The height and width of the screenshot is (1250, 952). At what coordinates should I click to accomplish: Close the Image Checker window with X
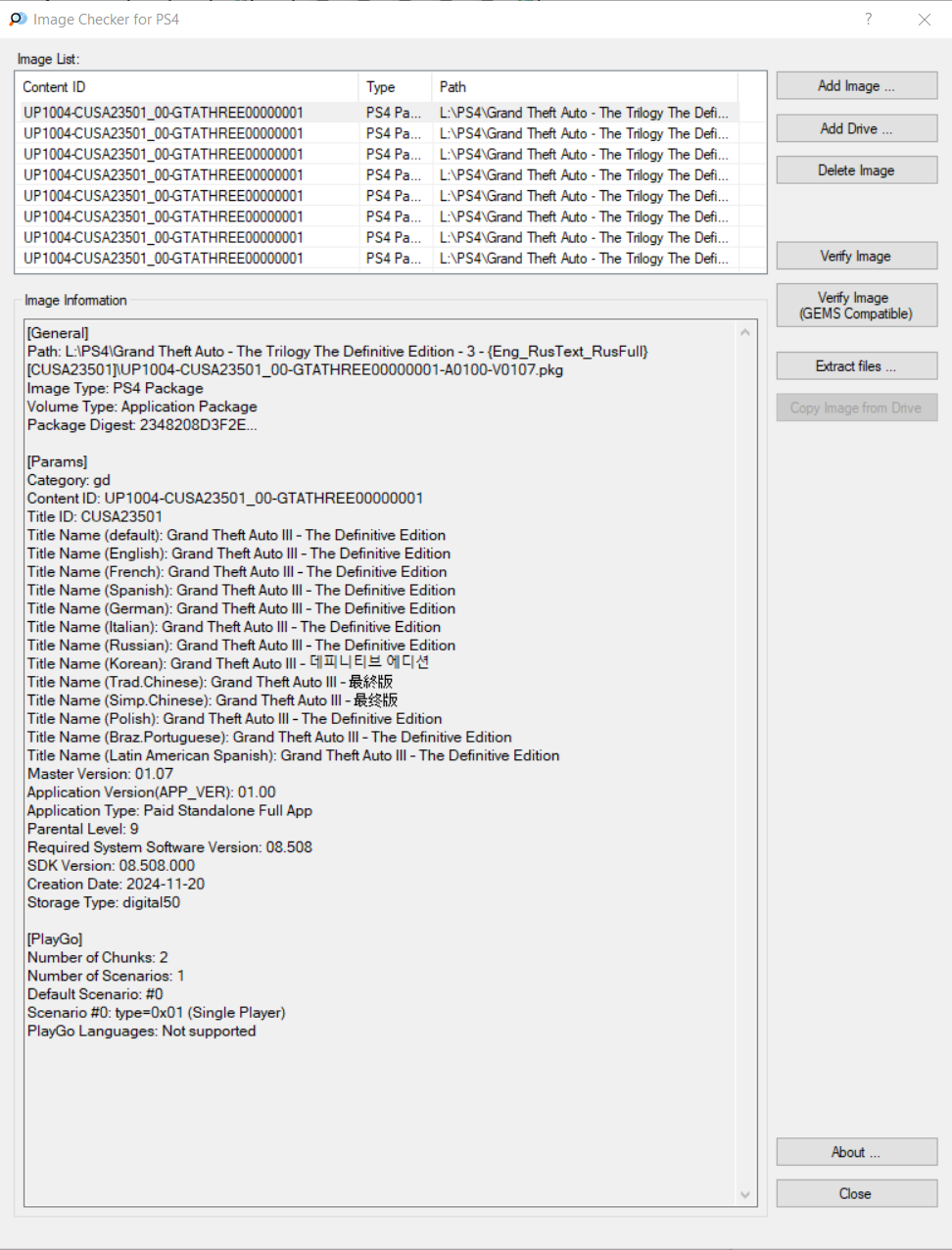[x=924, y=19]
